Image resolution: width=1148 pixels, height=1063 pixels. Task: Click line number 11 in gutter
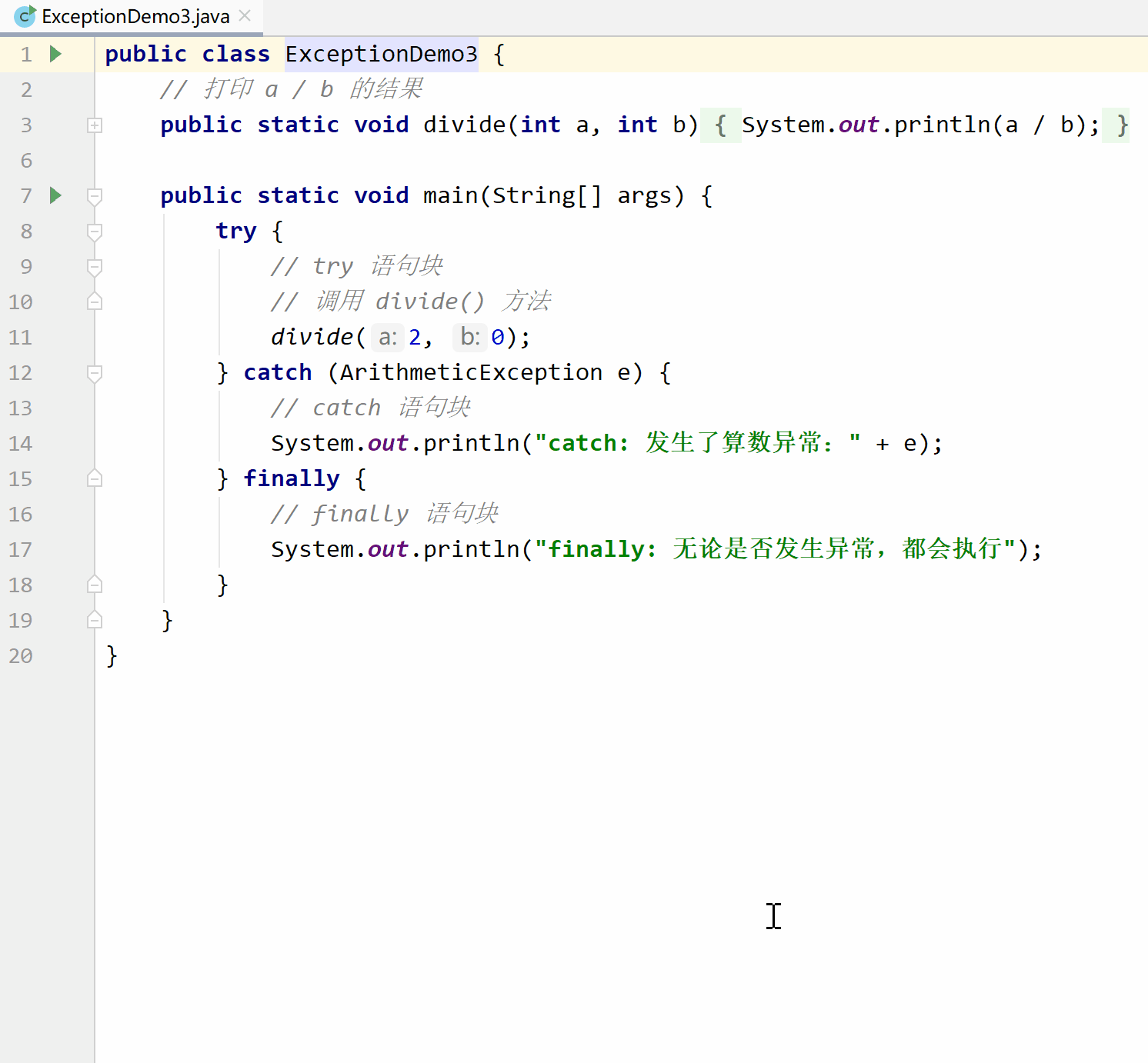click(21, 338)
